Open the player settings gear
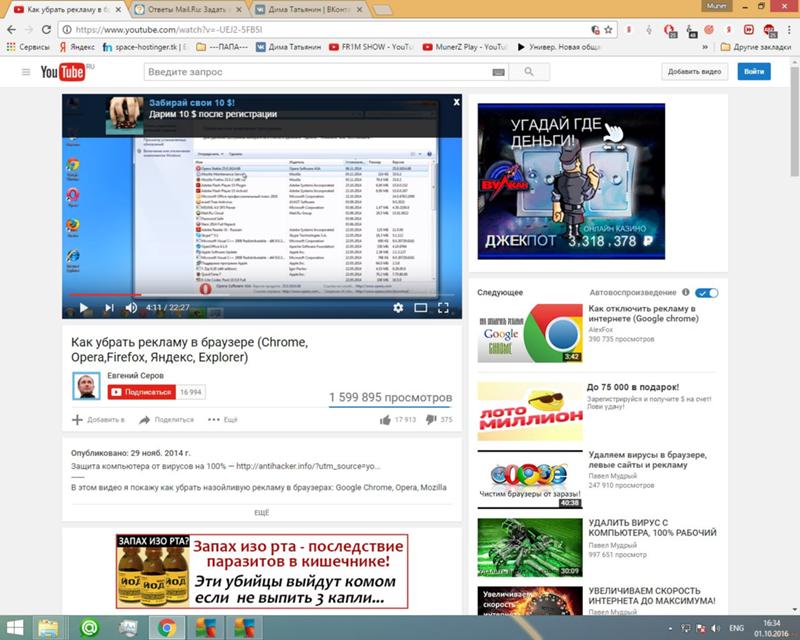 (x=398, y=307)
